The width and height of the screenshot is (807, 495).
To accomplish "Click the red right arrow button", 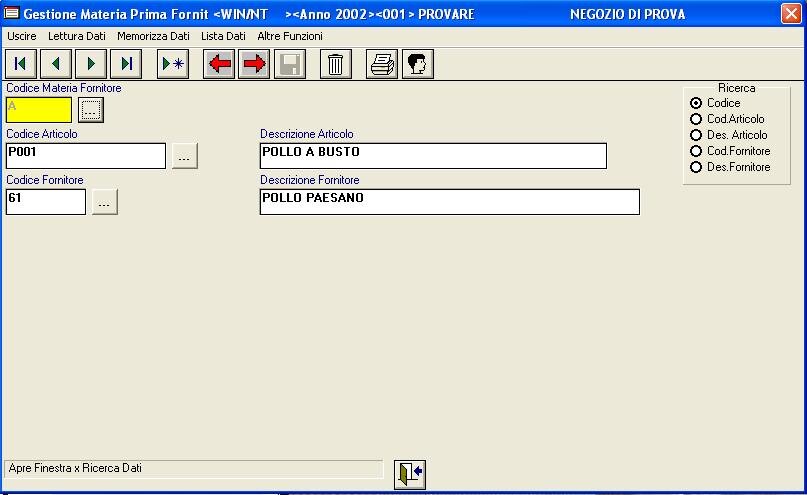I will coord(254,64).
